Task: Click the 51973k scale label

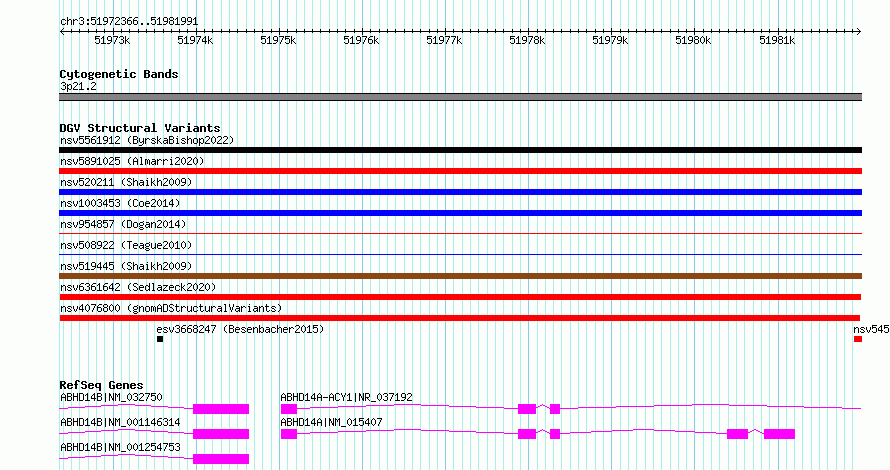Action: [x=112, y=40]
